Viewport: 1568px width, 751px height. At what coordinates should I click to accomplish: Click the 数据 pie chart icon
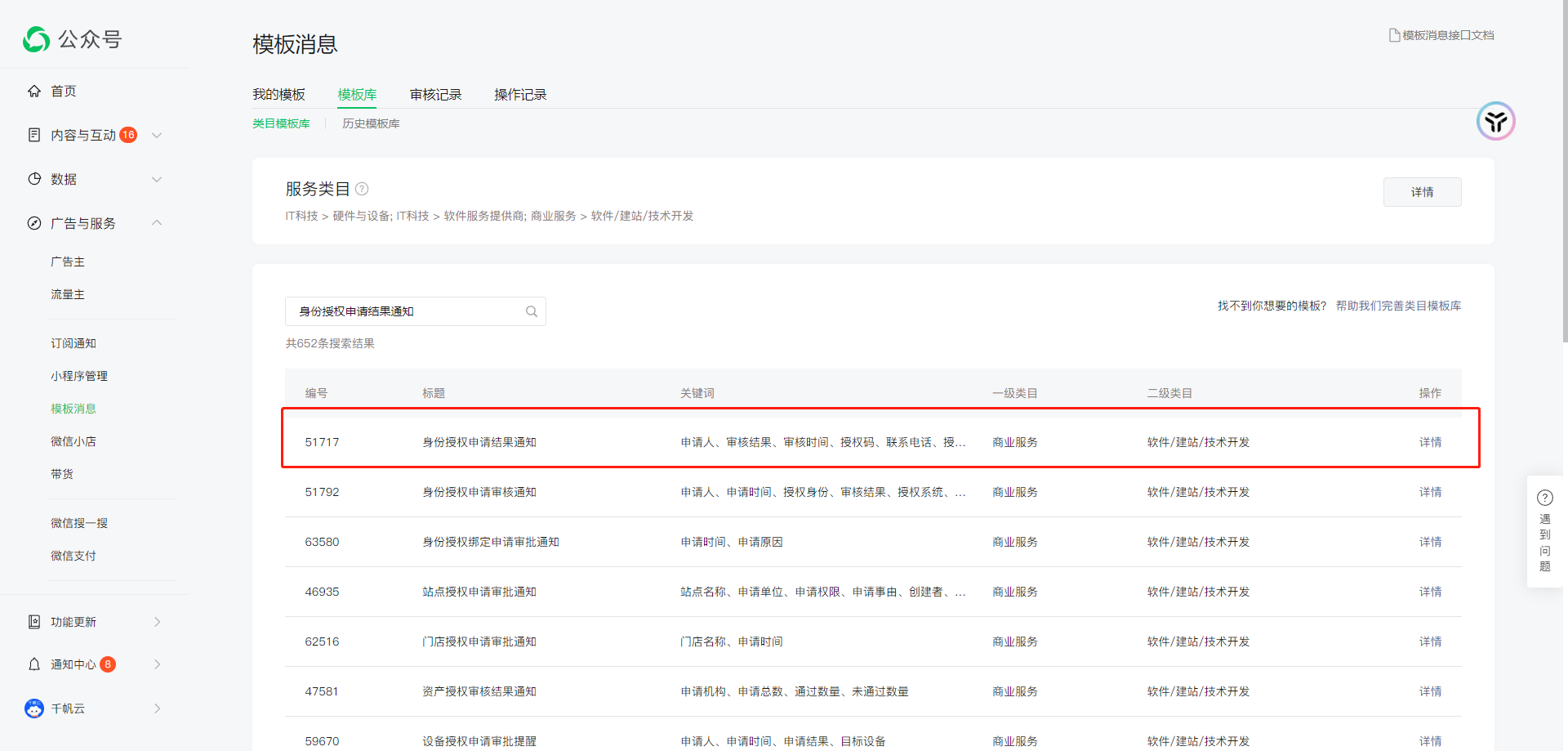point(34,179)
